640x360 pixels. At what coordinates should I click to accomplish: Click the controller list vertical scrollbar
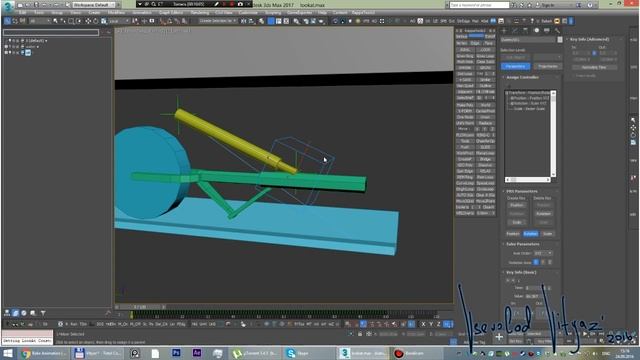553,134
